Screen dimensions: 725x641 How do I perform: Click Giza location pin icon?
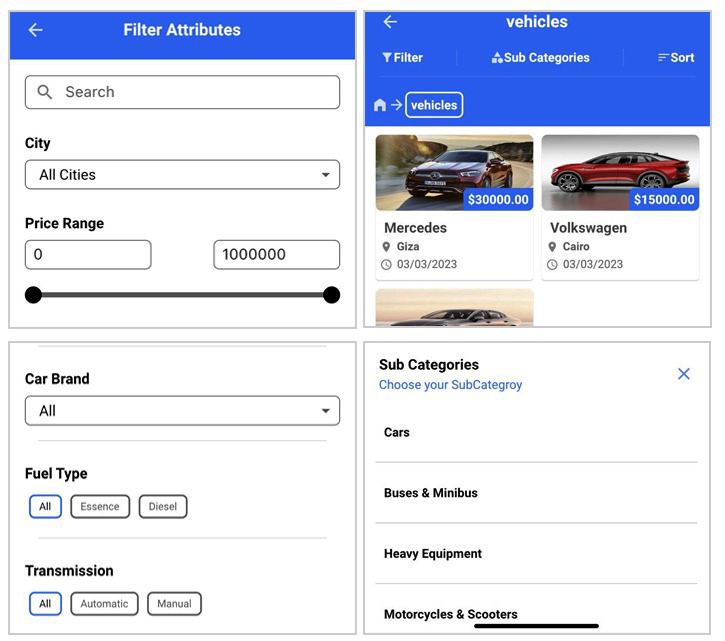[x=387, y=247]
